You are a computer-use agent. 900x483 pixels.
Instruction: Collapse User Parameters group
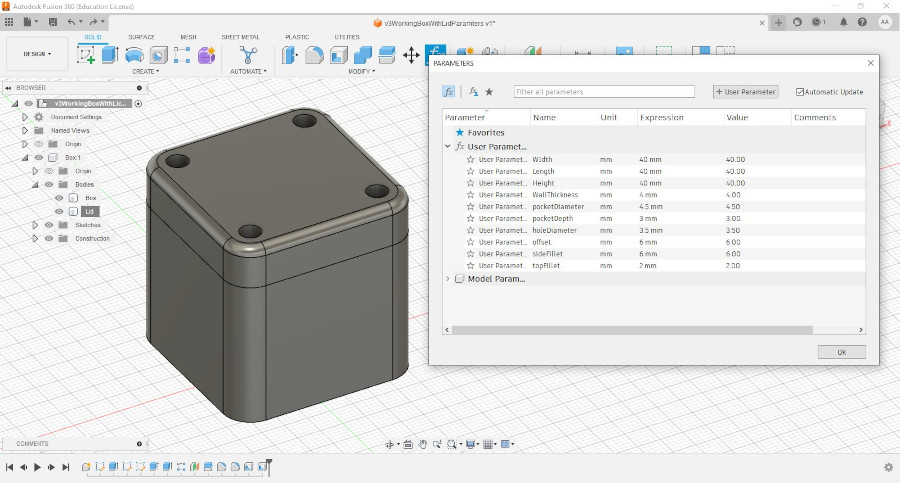(x=448, y=146)
